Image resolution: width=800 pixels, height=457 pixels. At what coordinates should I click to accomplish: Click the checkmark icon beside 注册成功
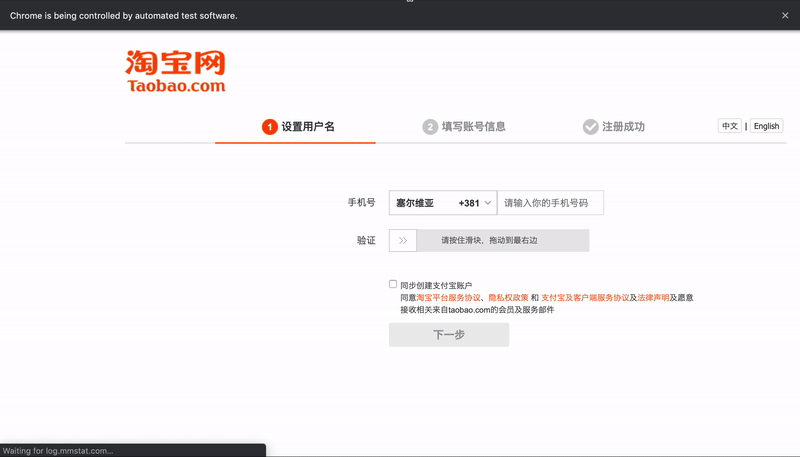(x=590, y=127)
